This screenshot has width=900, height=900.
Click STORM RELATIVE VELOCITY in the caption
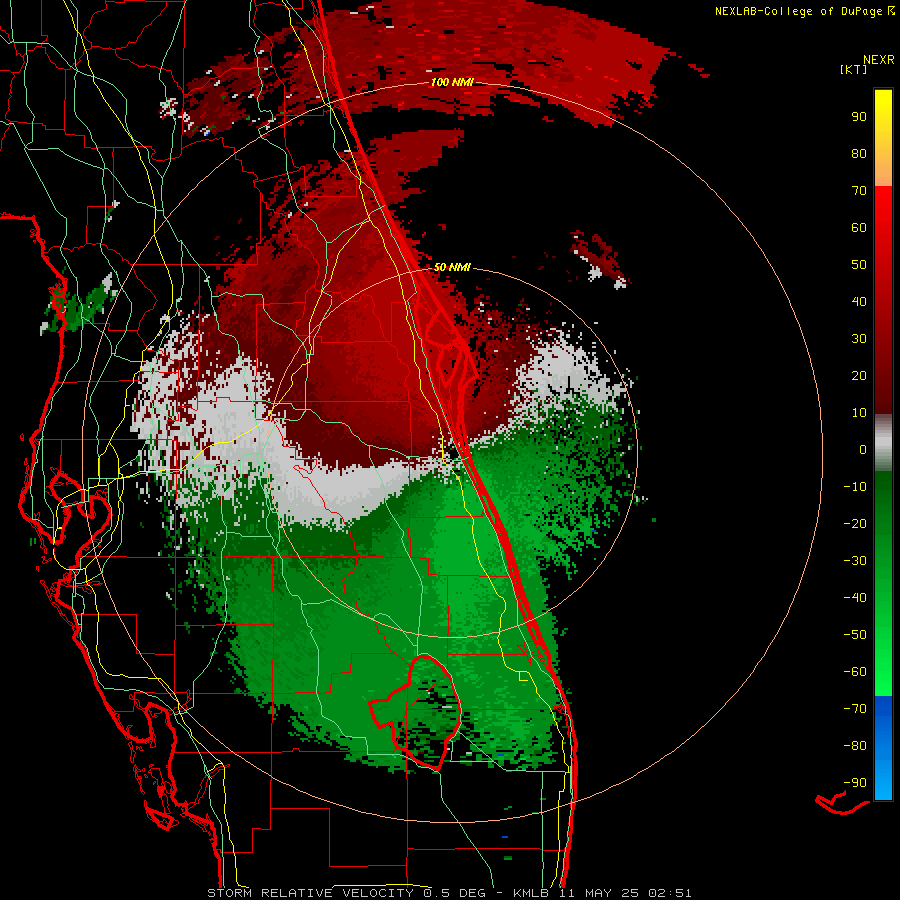click(311, 893)
